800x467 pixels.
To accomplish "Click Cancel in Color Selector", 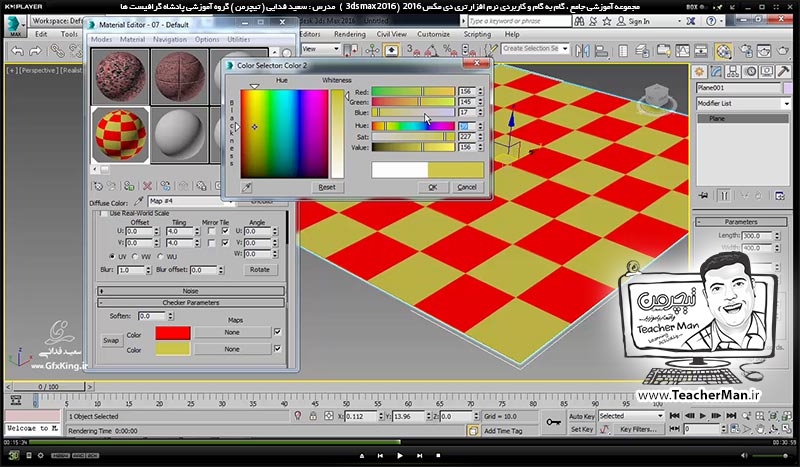I will (467, 187).
